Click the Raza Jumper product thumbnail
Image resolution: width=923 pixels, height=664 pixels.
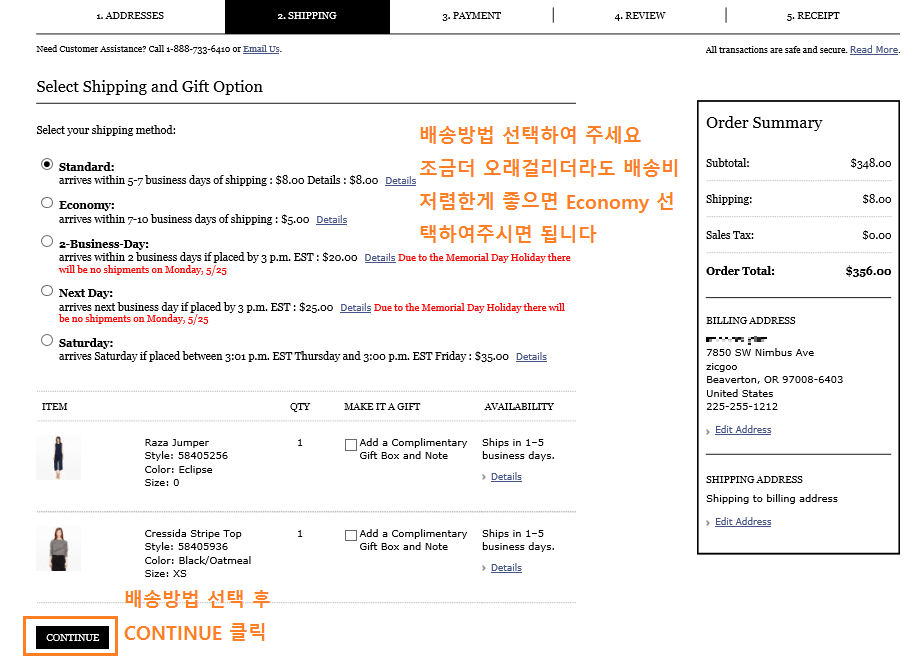[58, 458]
